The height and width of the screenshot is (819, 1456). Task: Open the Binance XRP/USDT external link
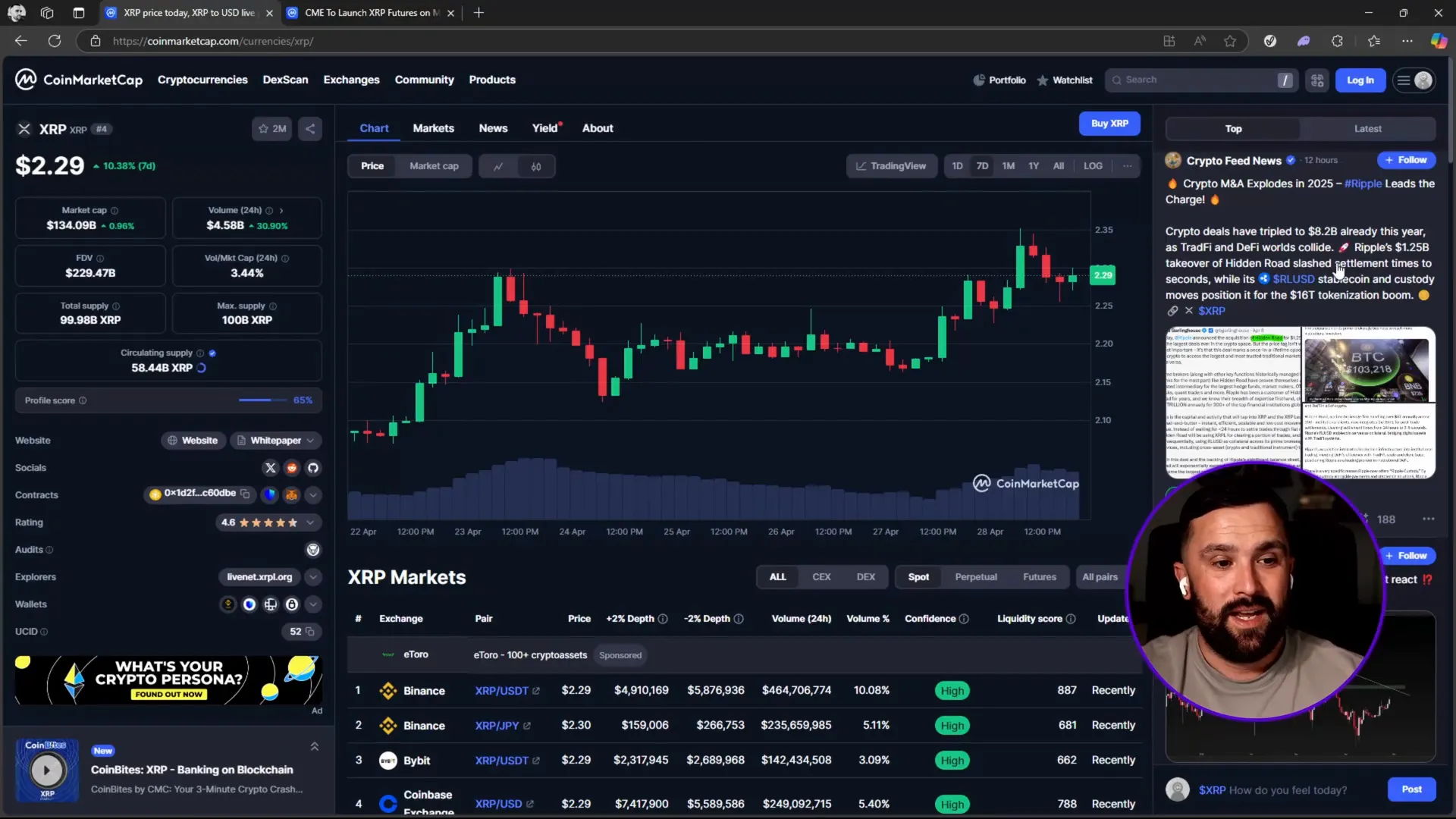pyautogui.click(x=536, y=691)
